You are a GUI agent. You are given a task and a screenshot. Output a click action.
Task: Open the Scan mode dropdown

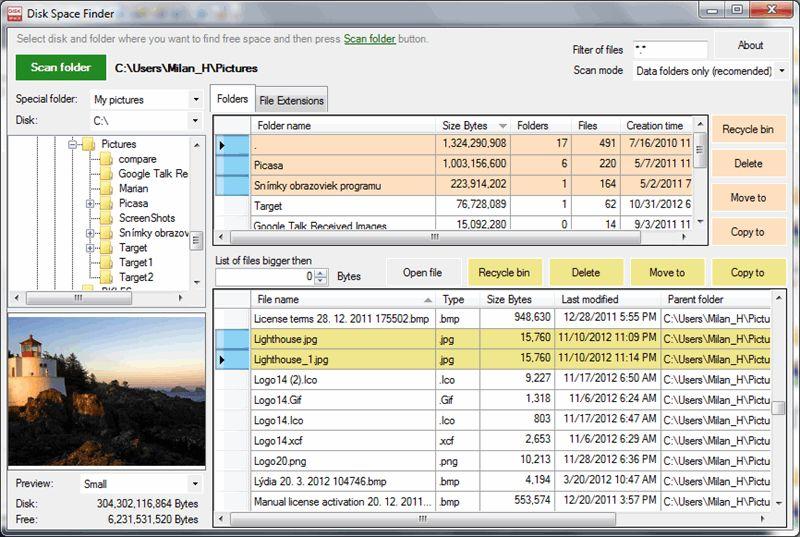pyautogui.click(x=781, y=71)
